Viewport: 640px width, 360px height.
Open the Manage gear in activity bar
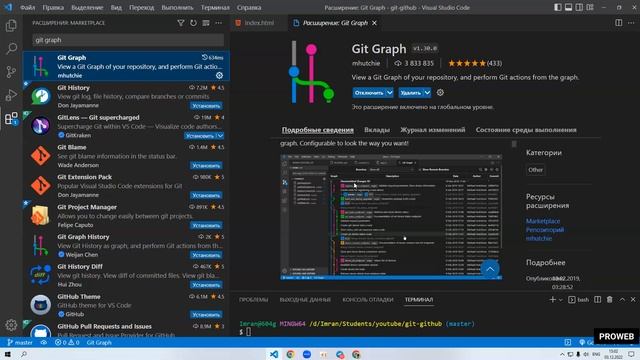(x=11, y=325)
